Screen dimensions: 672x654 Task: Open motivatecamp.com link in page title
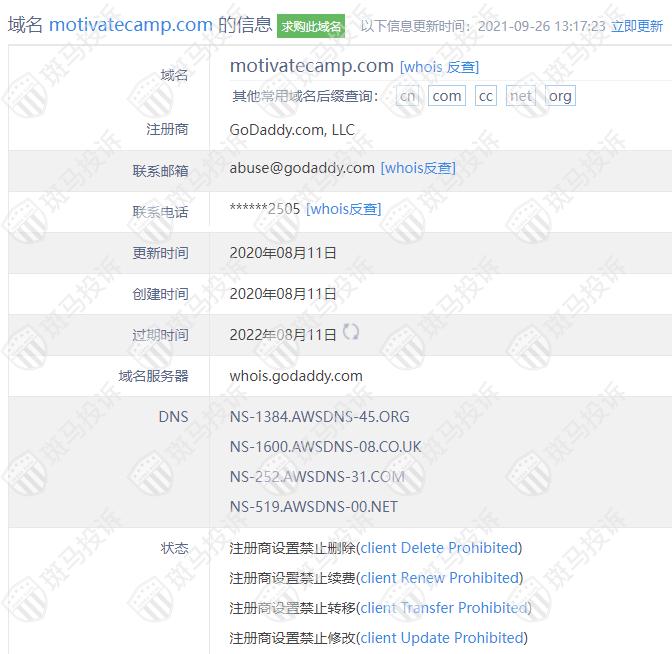pyautogui.click(x=130, y=25)
